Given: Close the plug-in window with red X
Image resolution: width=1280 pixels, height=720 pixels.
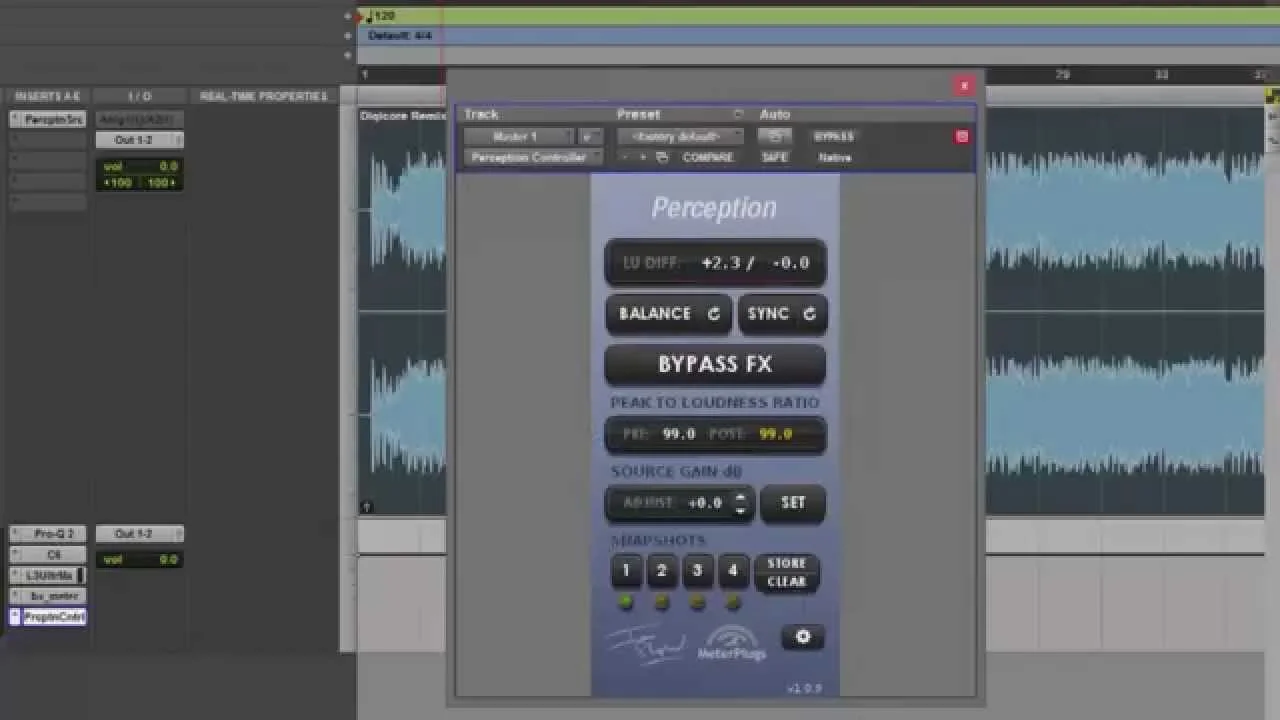Looking at the screenshot, I should (x=964, y=86).
